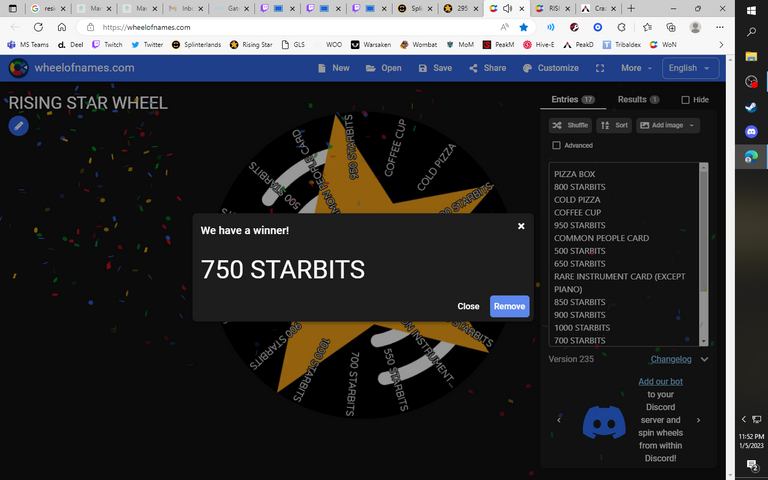768x480 pixels.
Task: Open the Add image dropdown
Action: (x=668, y=125)
